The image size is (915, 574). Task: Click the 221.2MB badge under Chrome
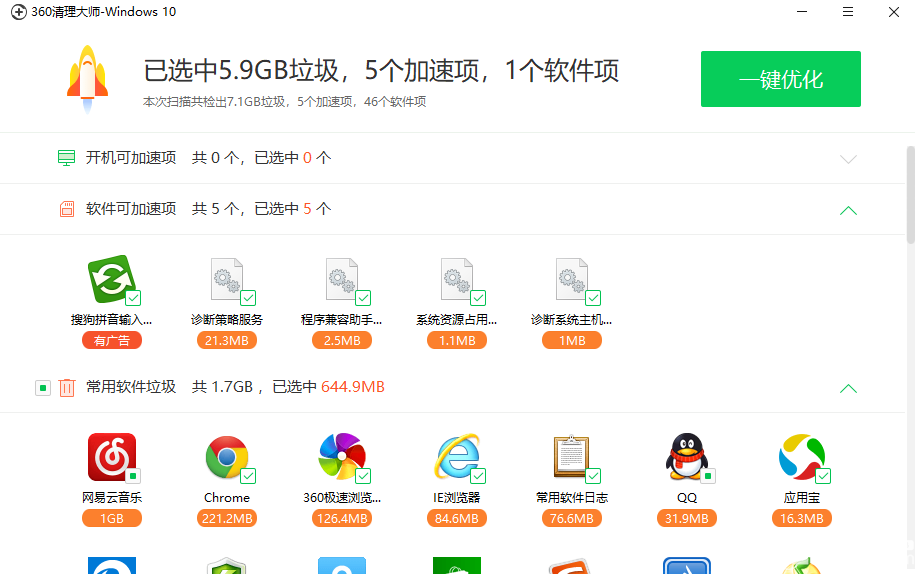pyautogui.click(x=226, y=518)
